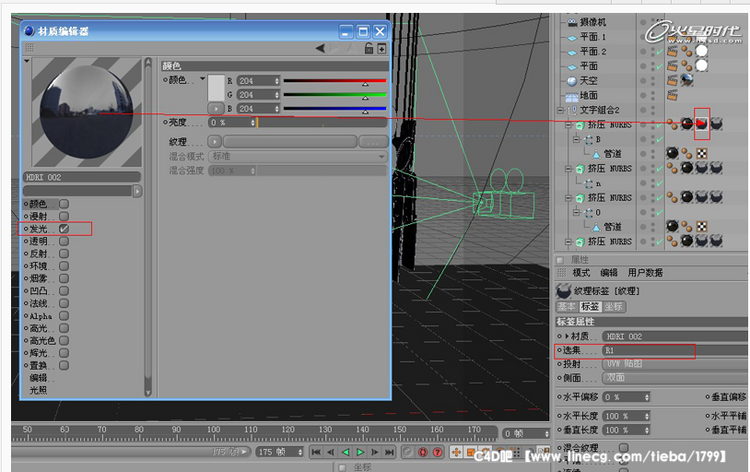Open the 用户数据 menu in attributes panel

coord(645,273)
